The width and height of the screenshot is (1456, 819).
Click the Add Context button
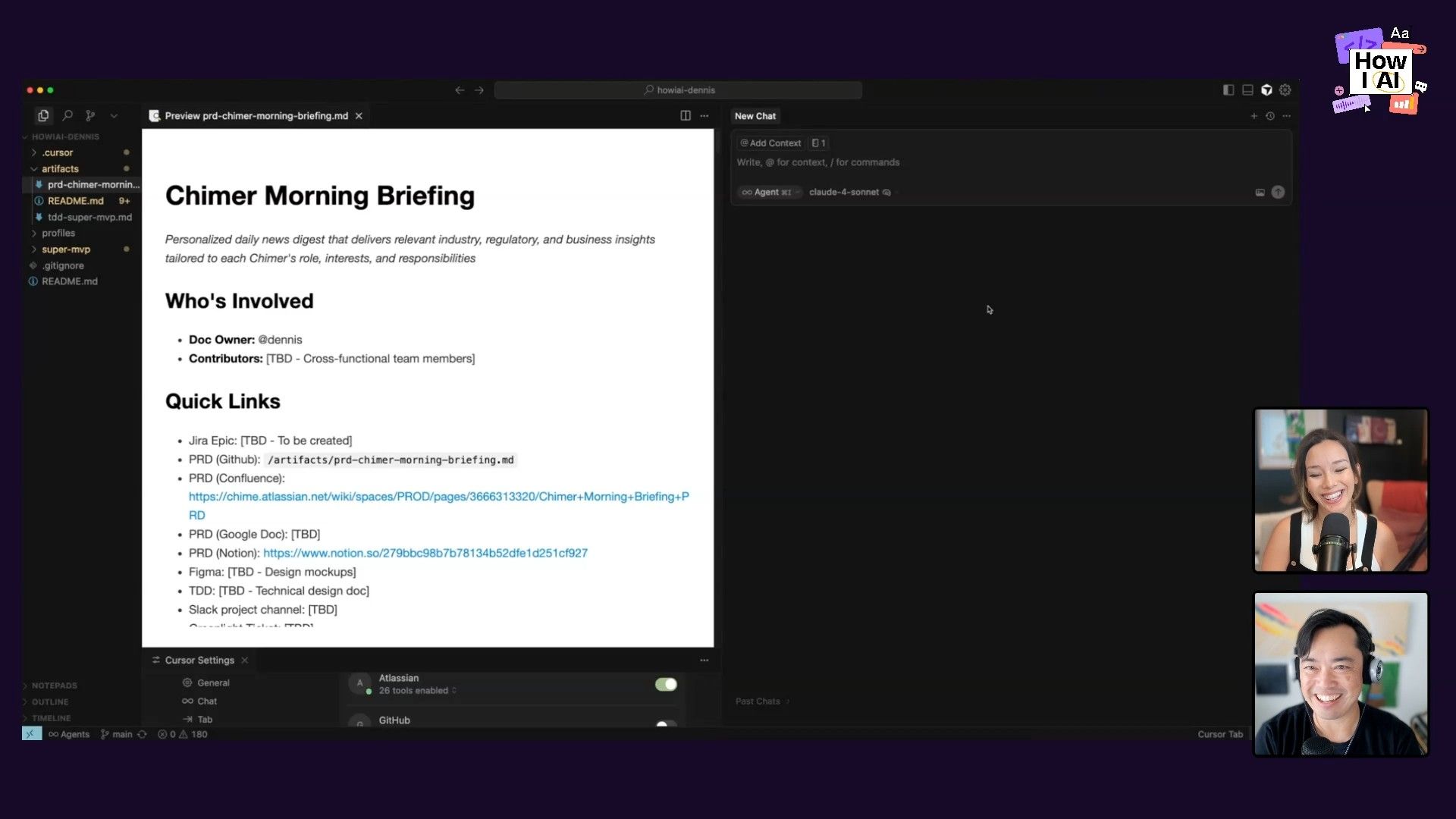click(x=770, y=143)
